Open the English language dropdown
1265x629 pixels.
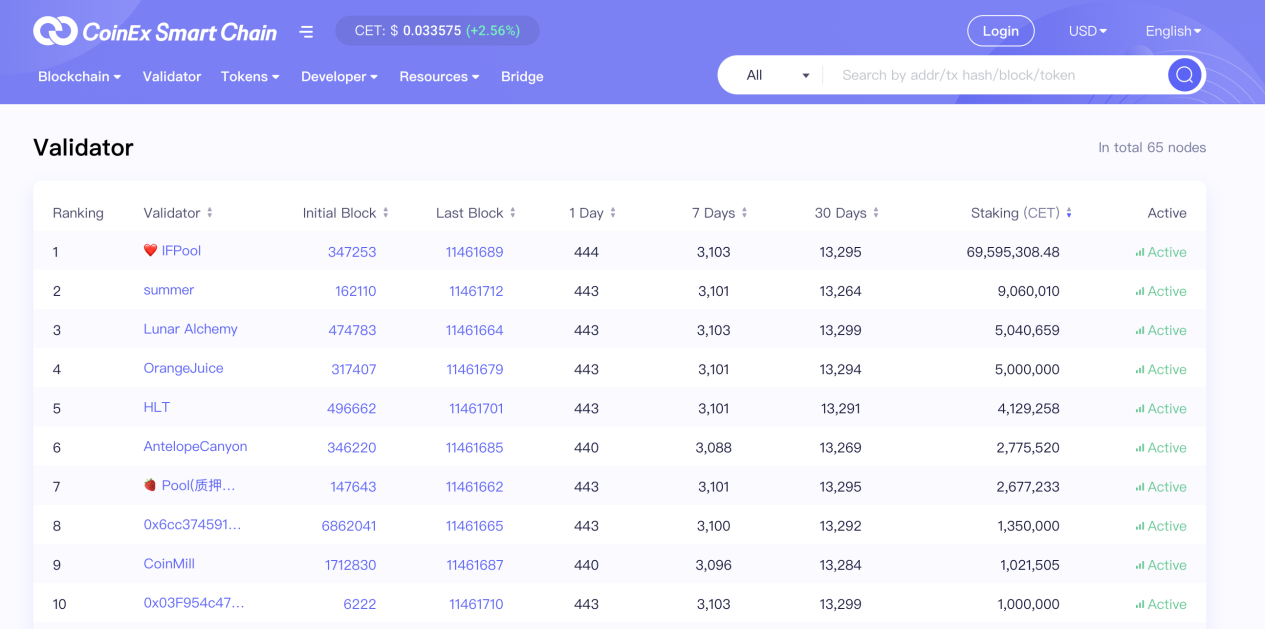coord(1172,31)
